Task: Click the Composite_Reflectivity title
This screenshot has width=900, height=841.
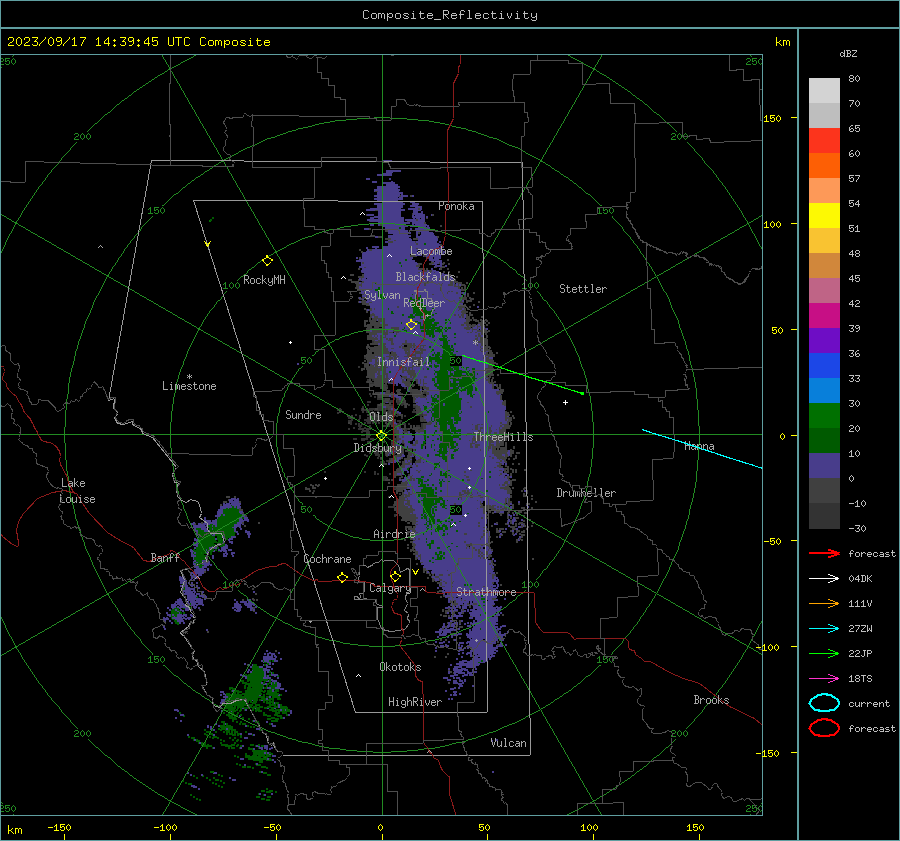Action: click(449, 15)
